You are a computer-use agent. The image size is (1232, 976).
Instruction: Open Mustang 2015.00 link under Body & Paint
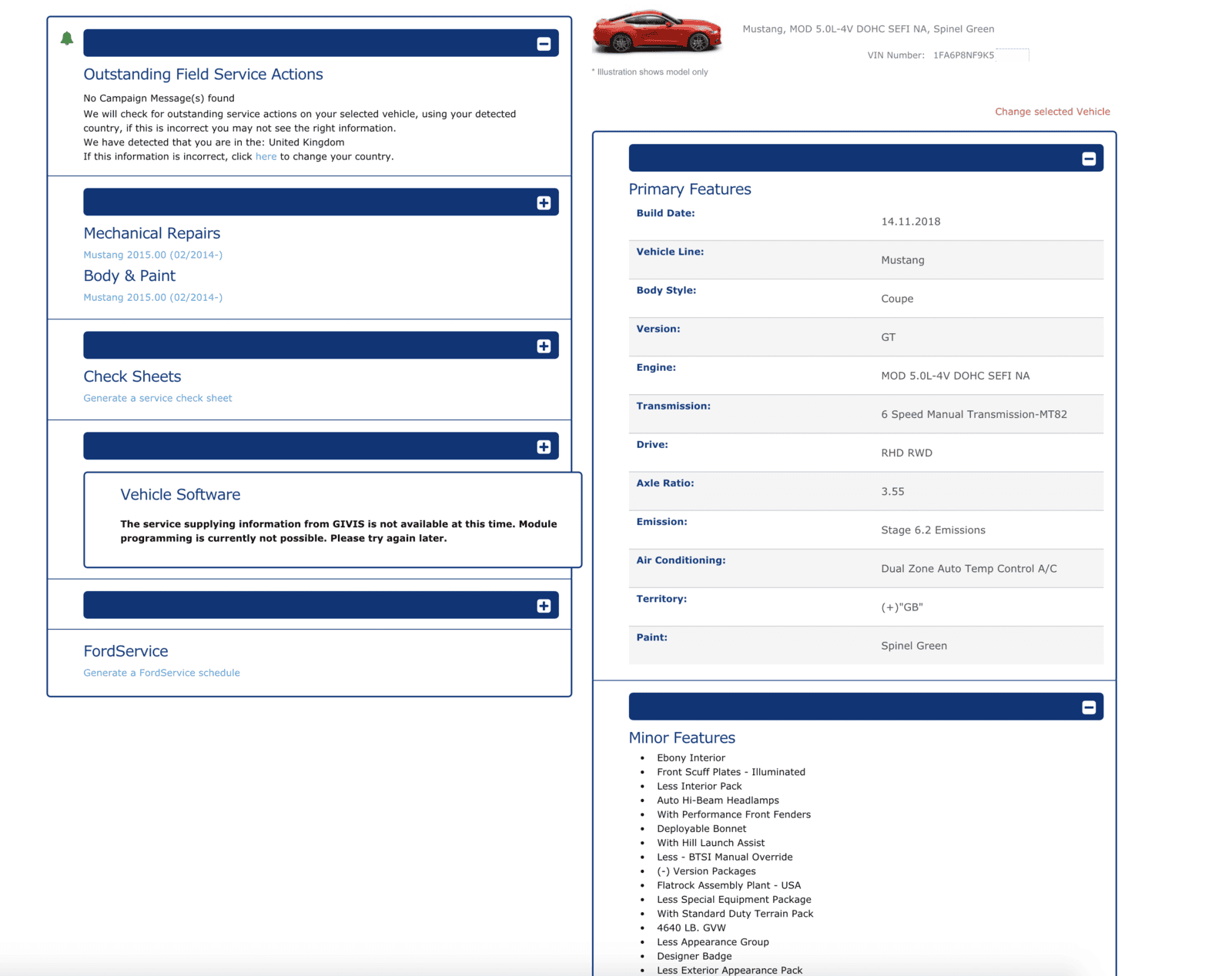(152, 297)
